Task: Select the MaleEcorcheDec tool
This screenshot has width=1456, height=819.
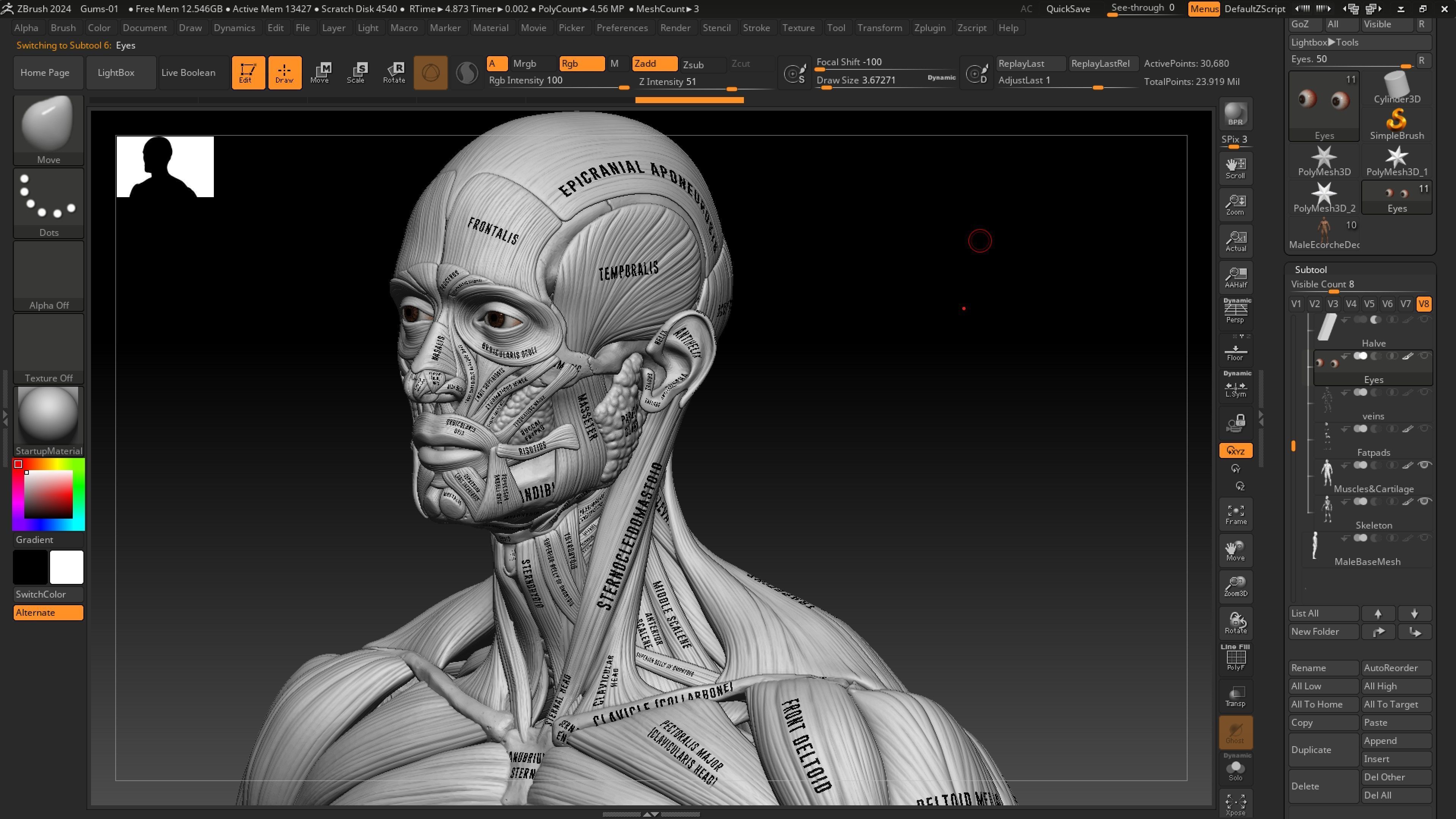Action: pos(1324,234)
